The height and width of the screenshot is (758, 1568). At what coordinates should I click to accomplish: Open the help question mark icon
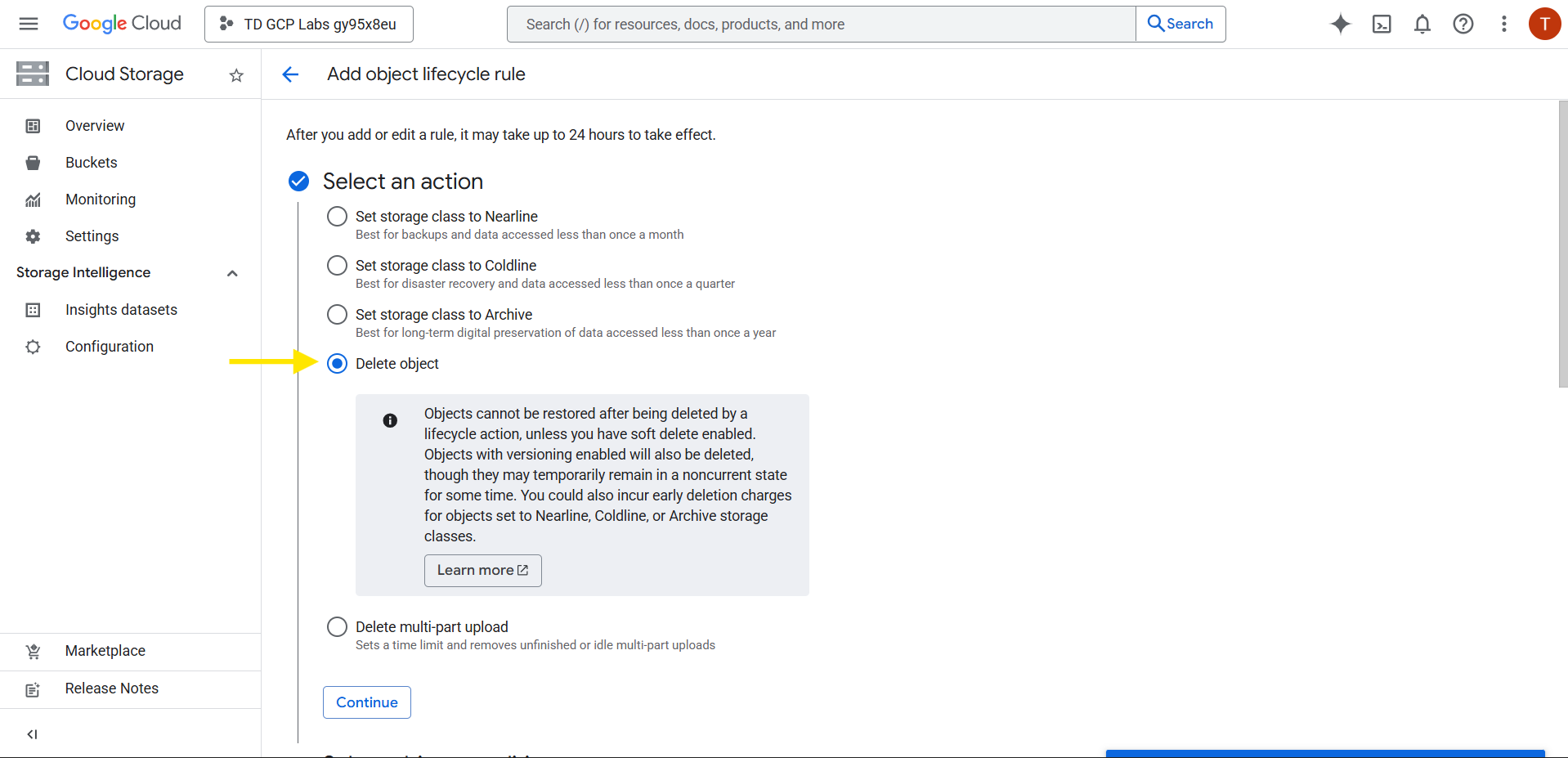[1463, 24]
